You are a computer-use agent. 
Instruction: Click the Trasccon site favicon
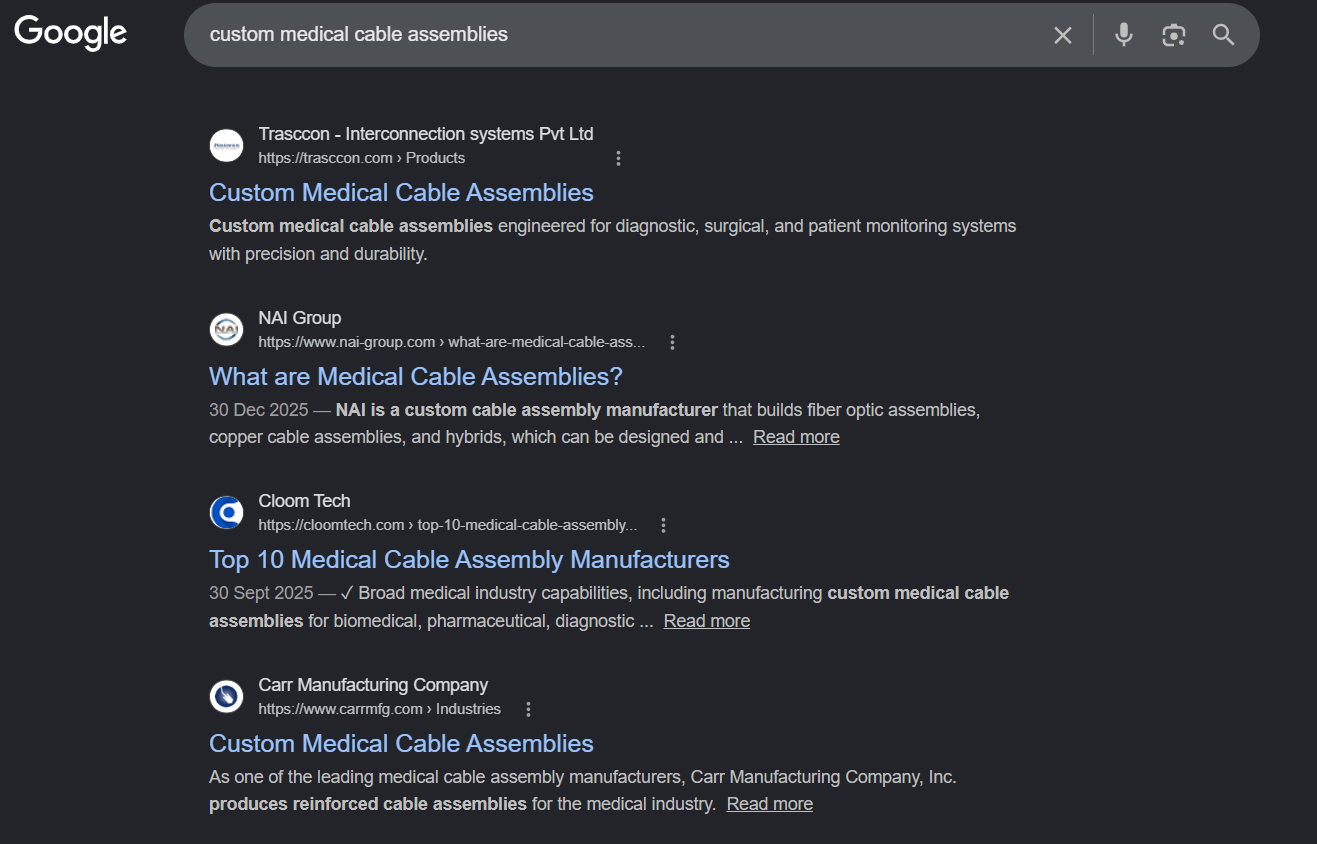click(227, 145)
